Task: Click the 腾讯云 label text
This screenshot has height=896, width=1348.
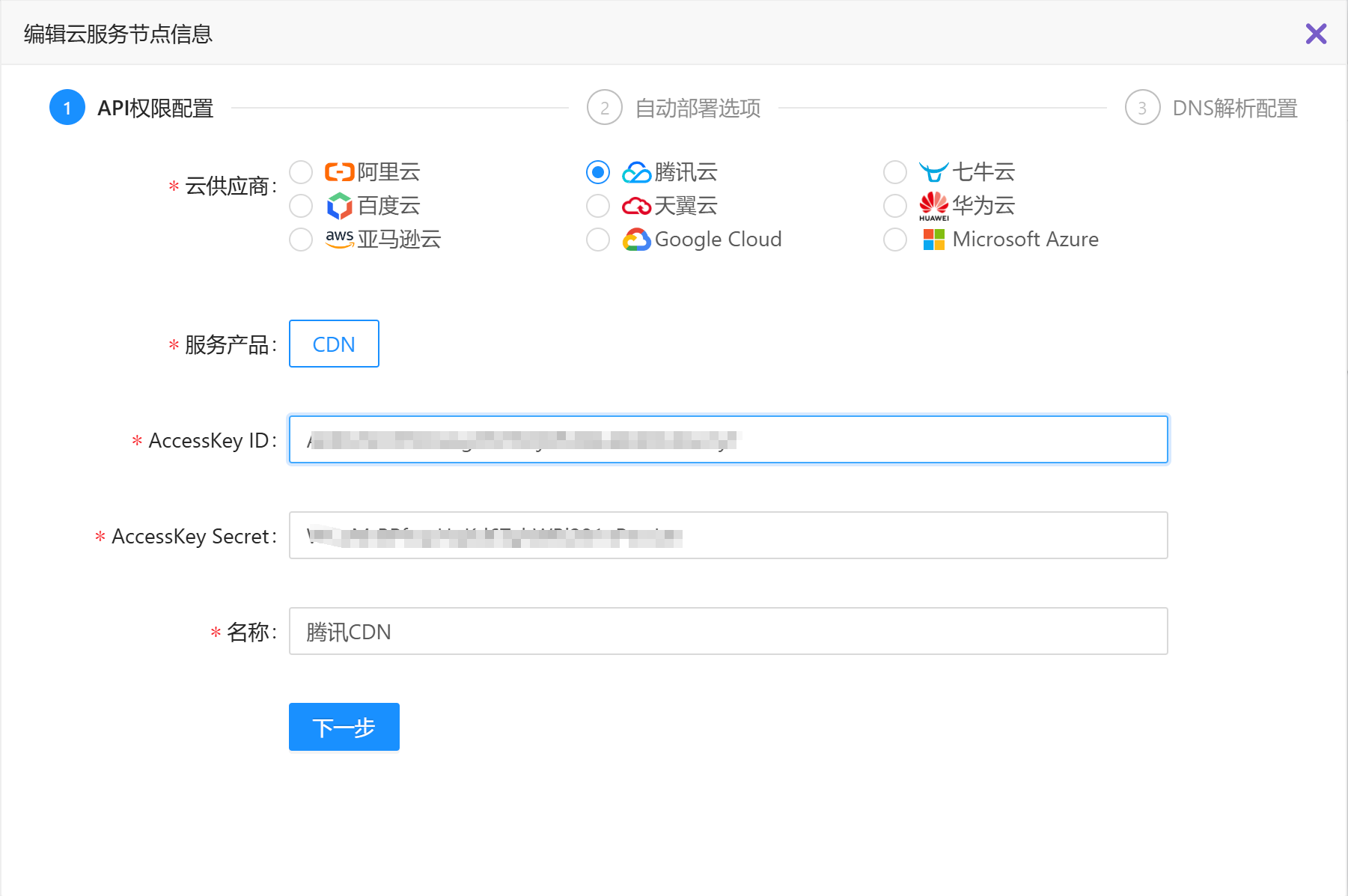Action: coord(686,172)
